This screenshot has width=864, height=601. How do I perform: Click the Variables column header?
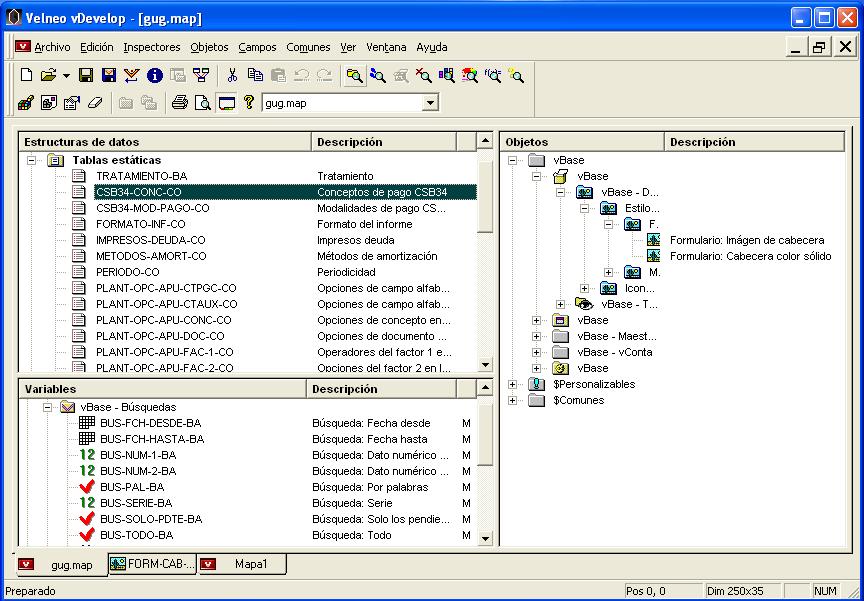pos(162,389)
